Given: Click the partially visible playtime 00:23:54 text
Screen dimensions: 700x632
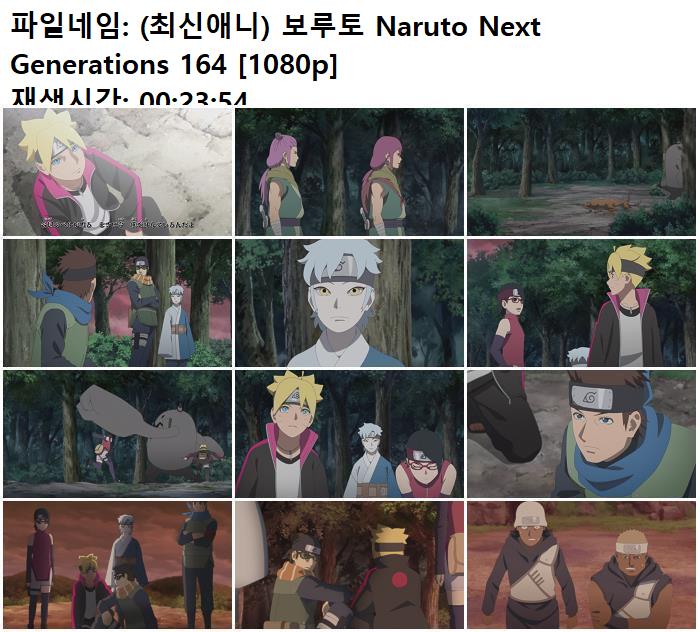Looking at the screenshot, I should pyautogui.click(x=129, y=97).
